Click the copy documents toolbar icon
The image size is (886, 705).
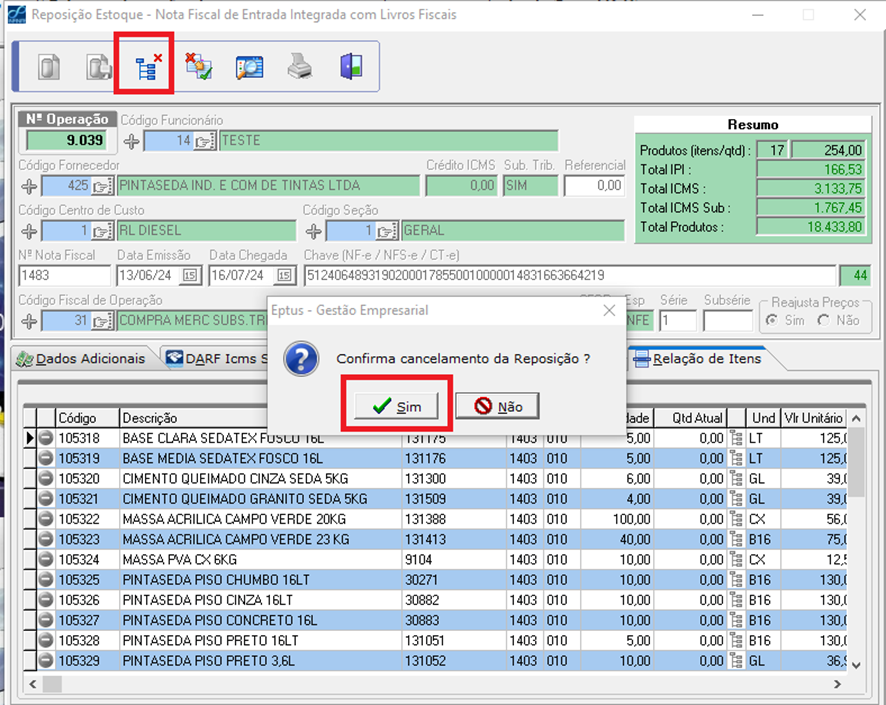pyautogui.click(x=99, y=67)
